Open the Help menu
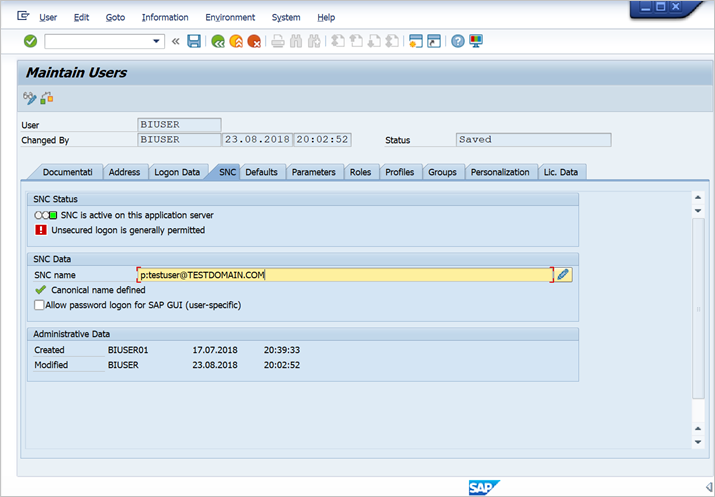The width and height of the screenshot is (715, 497). point(326,17)
